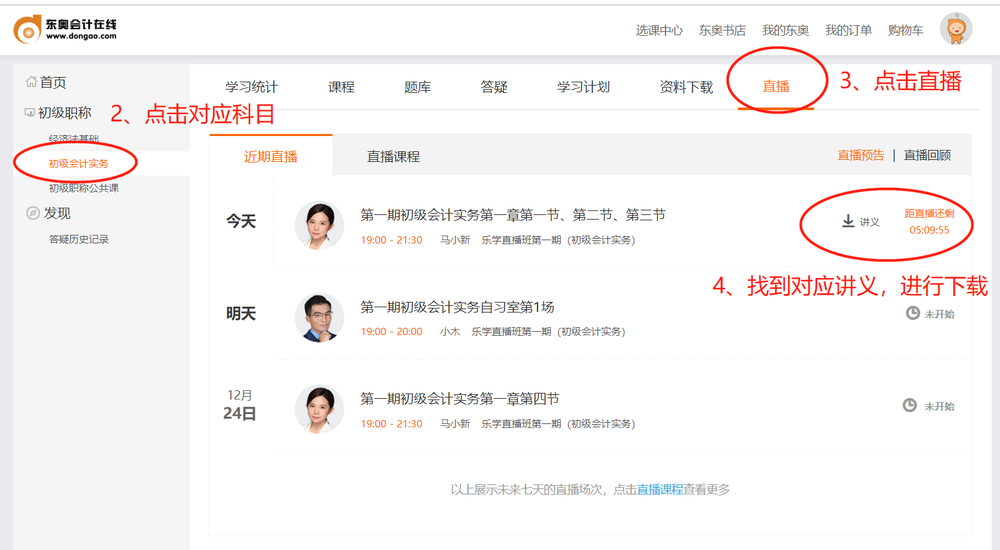This screenshot has height=550, width=1000.
Task: Open 初级职称公共课 in the sidebar
Action: pos(84,188)
